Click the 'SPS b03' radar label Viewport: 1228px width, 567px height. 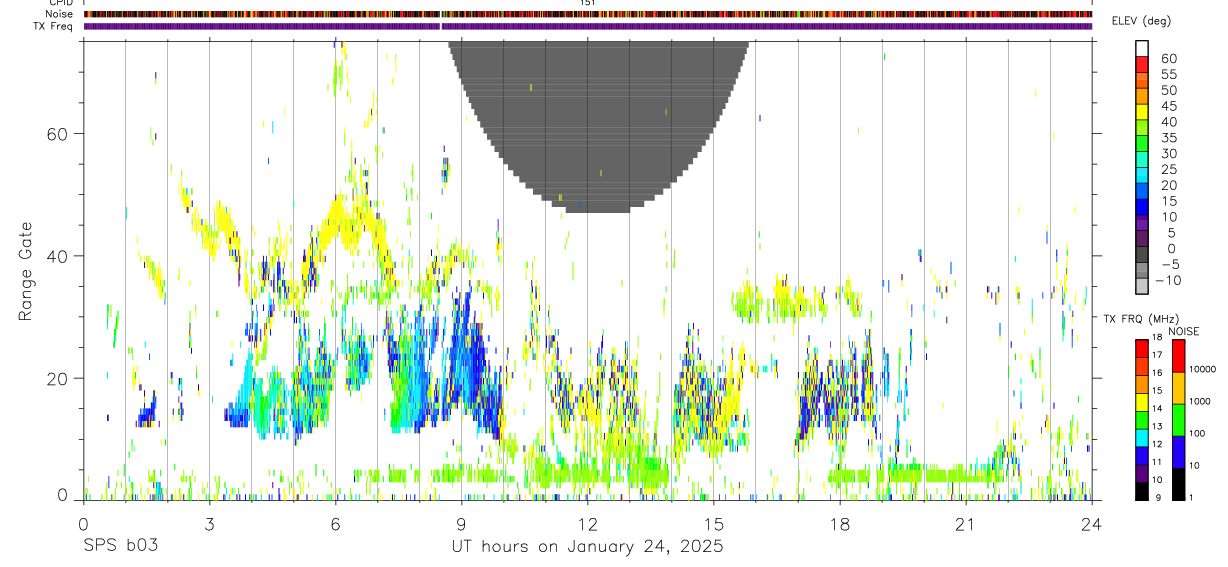(120, 547)
